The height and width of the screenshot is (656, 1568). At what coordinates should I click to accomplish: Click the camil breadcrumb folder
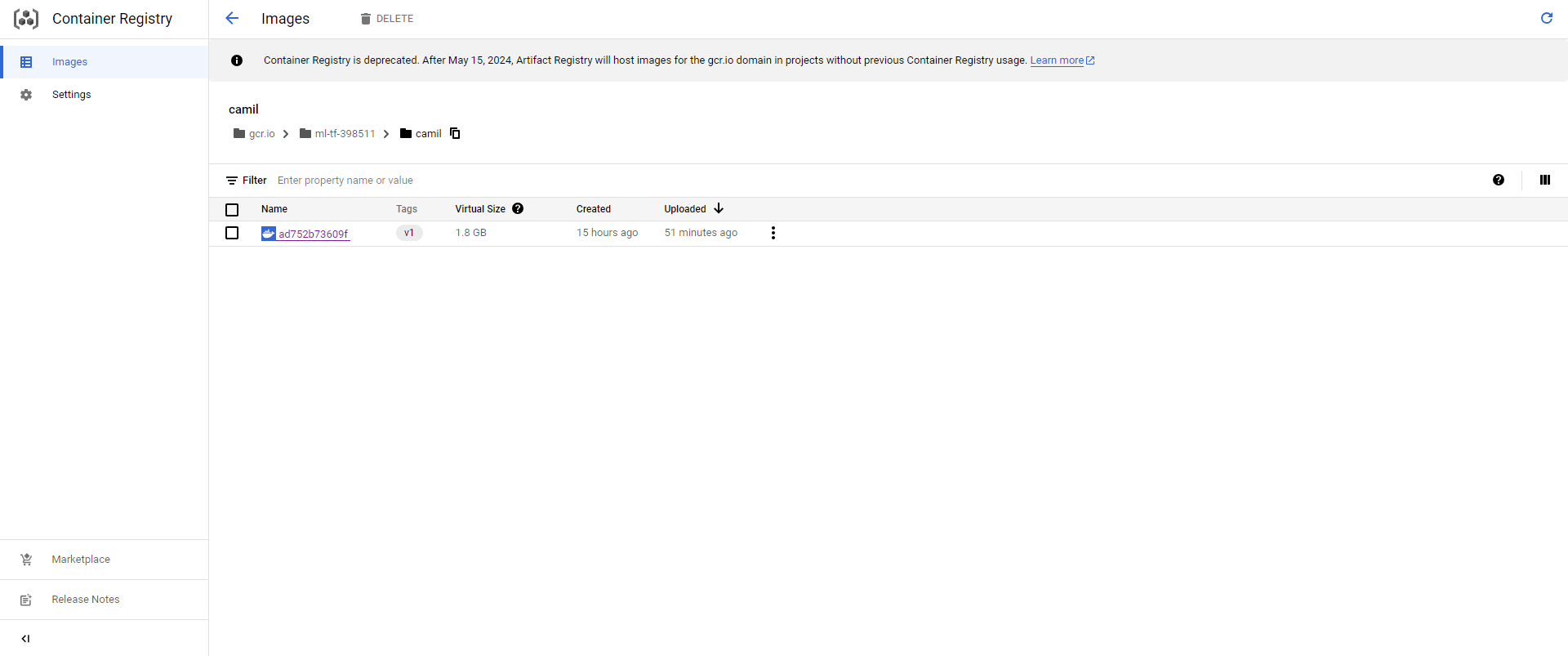tap(421, 134)
